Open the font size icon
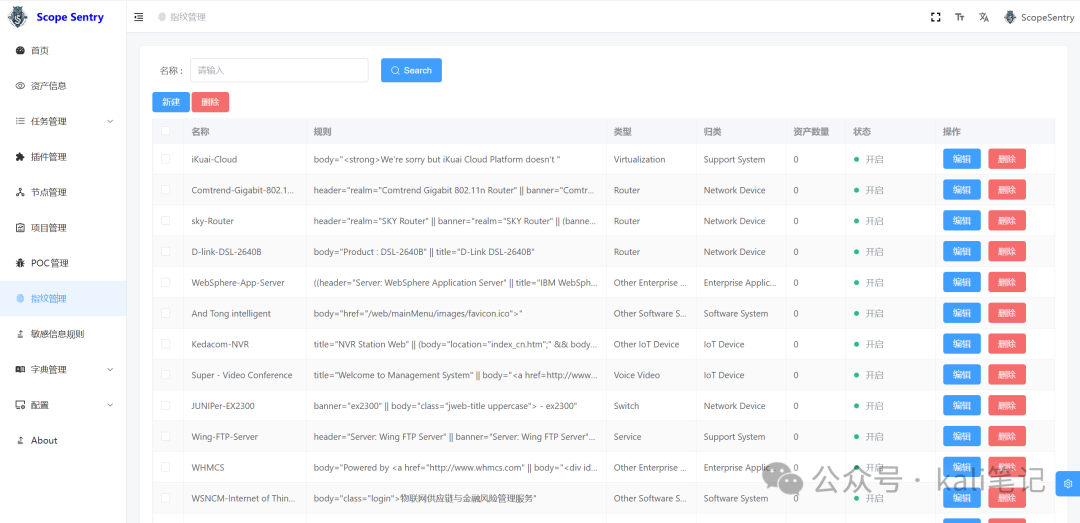 pos(959,17)
